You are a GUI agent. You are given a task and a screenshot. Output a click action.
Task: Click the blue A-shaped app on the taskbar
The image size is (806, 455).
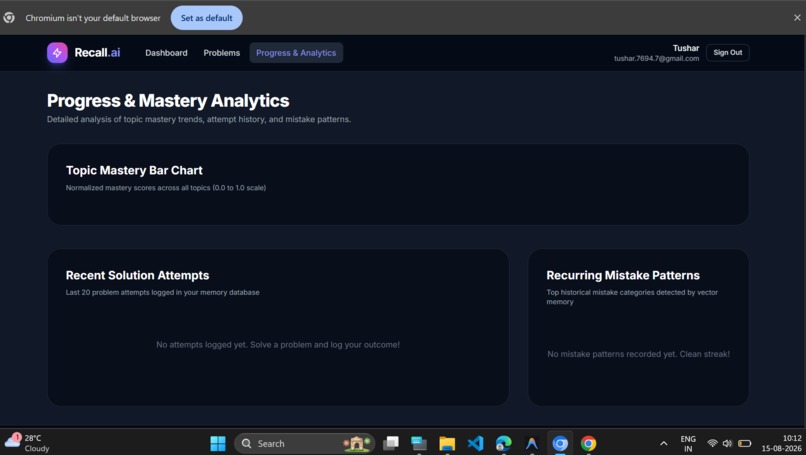click(532, 443)
